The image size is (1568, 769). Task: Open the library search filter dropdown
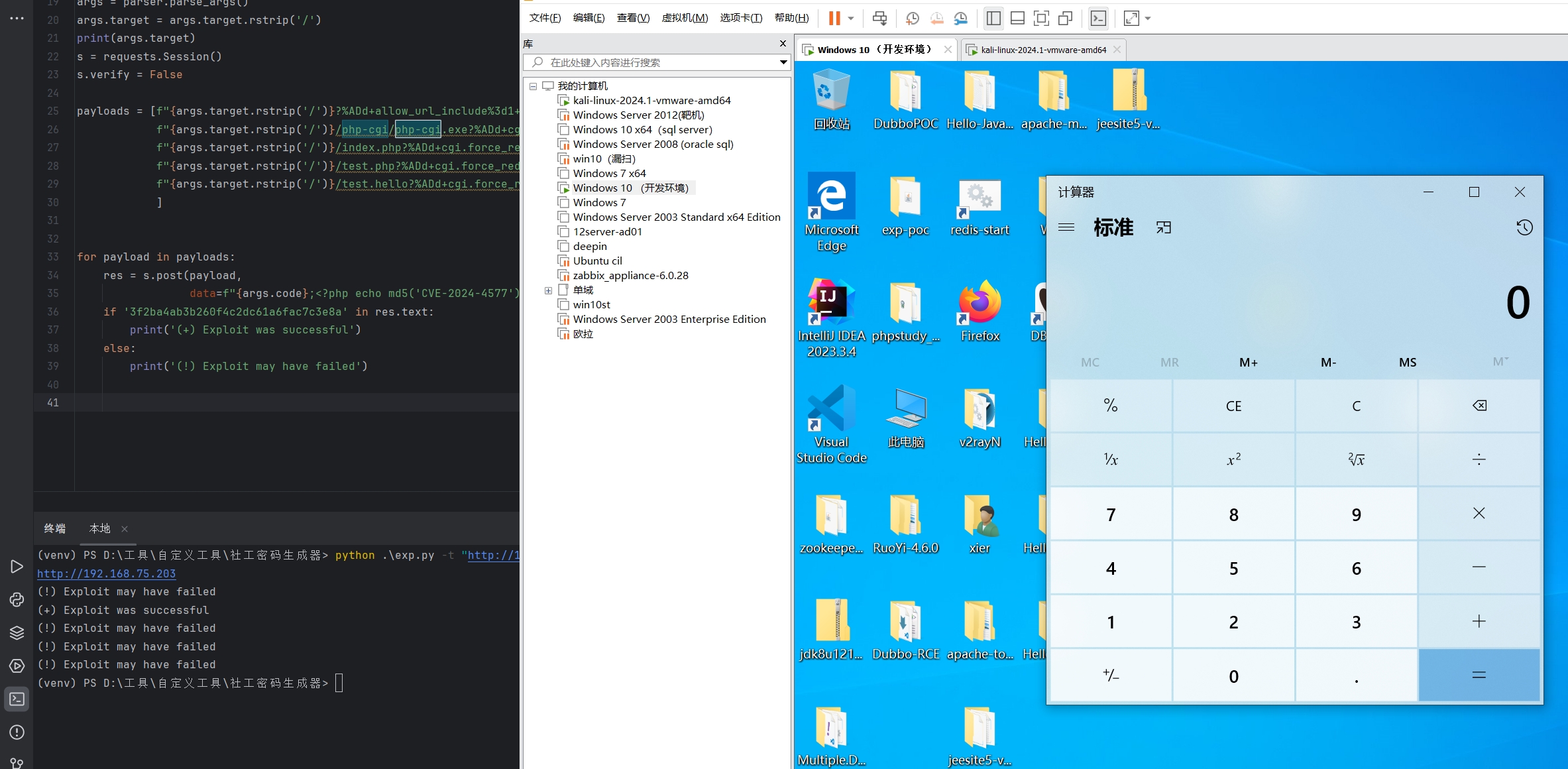pyautogui.click(x=783, y=62)
